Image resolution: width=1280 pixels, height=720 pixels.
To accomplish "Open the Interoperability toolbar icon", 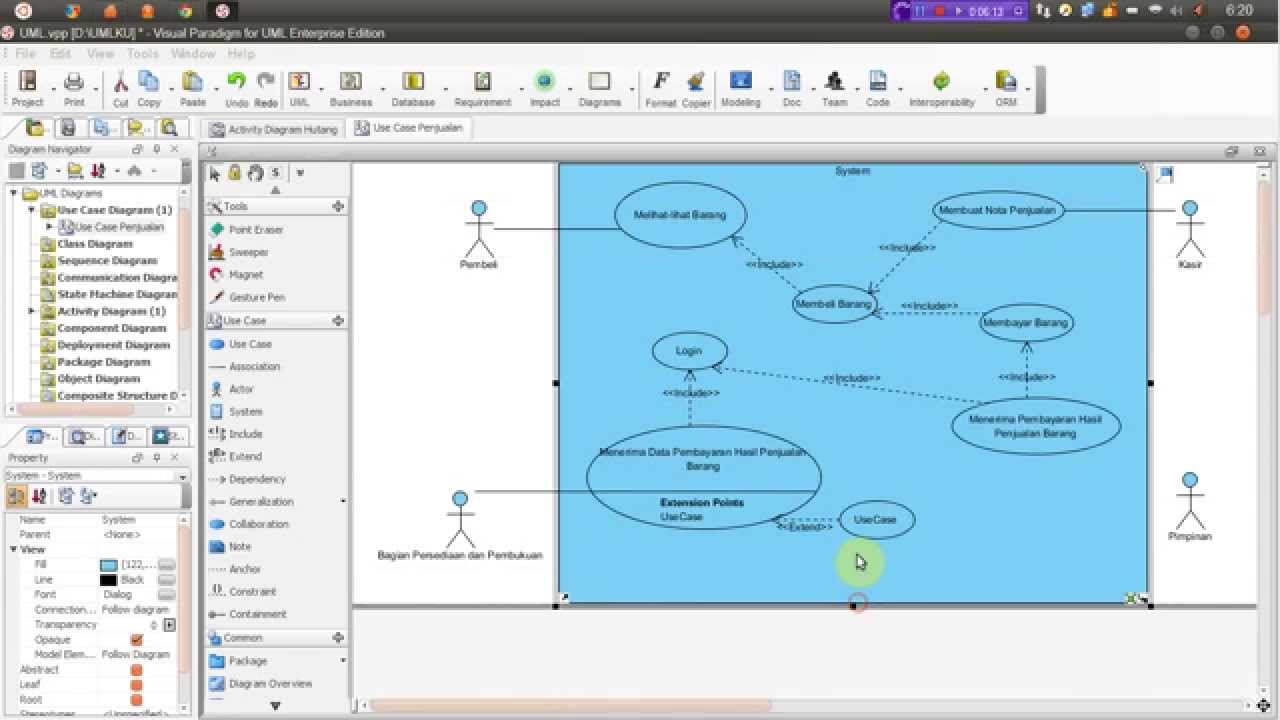I will [941, 88].
